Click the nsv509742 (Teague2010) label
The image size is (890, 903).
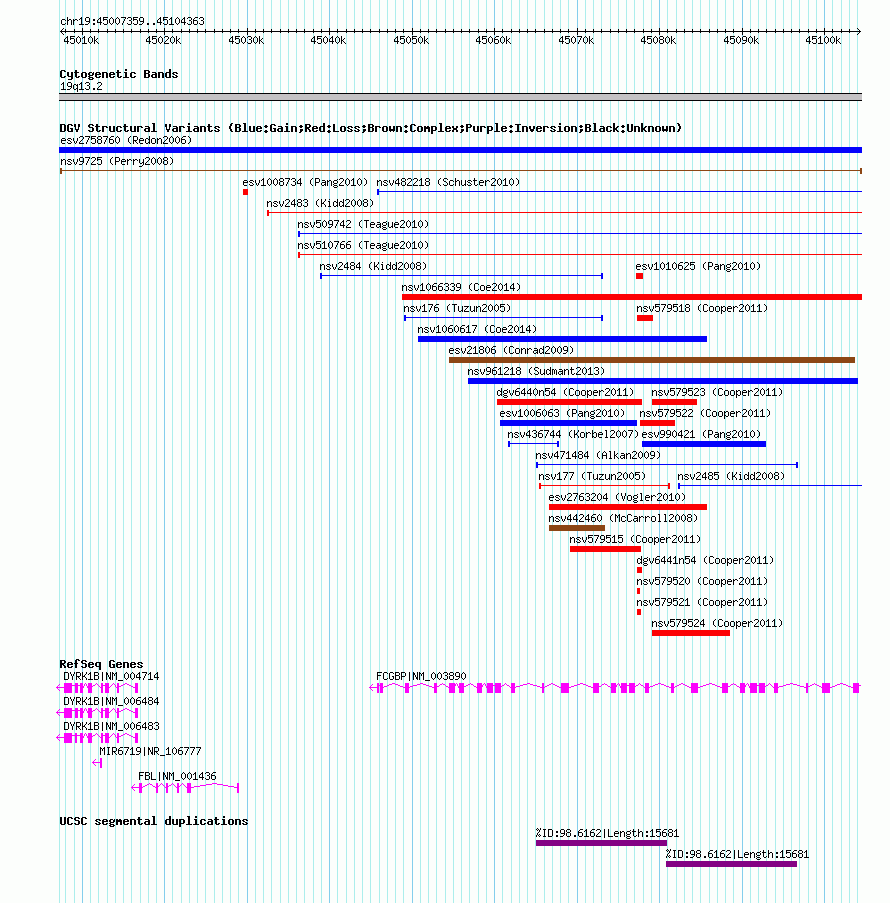(x=363, y=225)
